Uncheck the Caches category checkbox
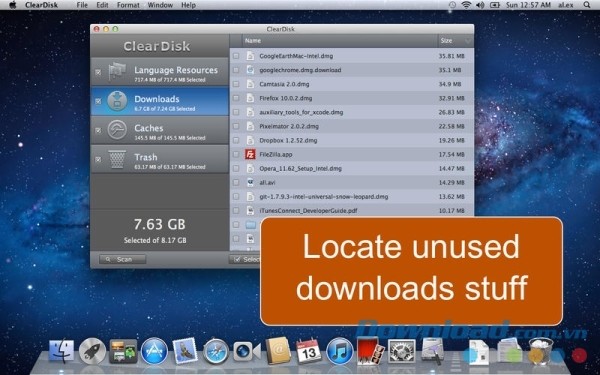 (98, 130)
